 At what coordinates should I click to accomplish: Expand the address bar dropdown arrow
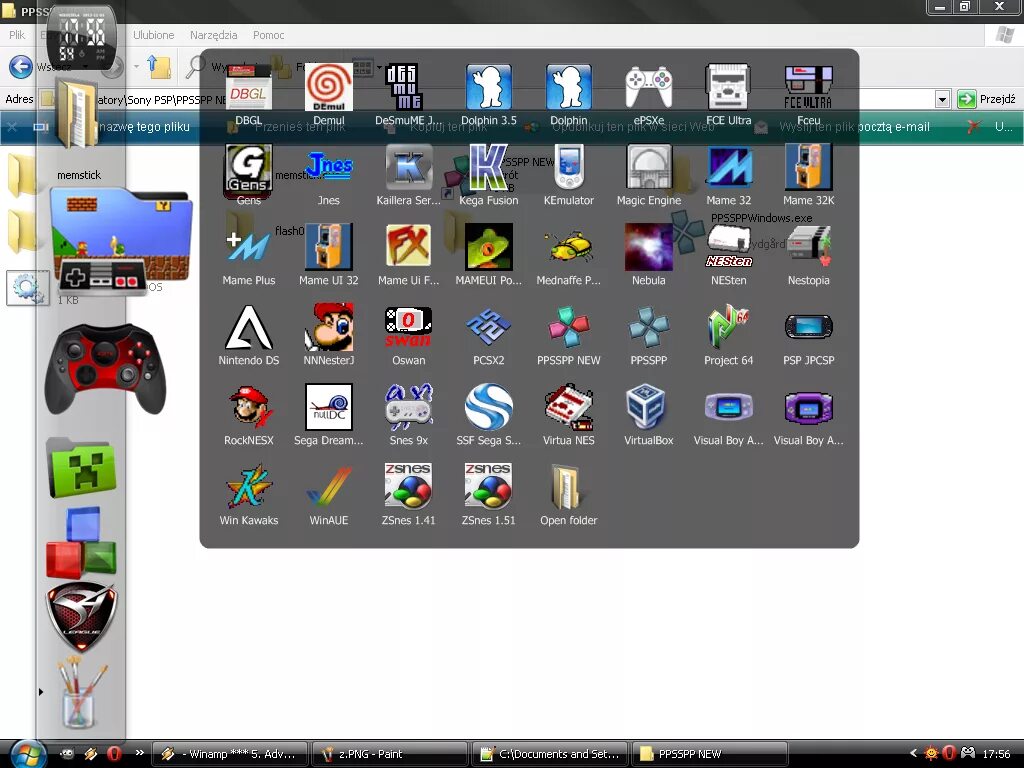(942, 100)
